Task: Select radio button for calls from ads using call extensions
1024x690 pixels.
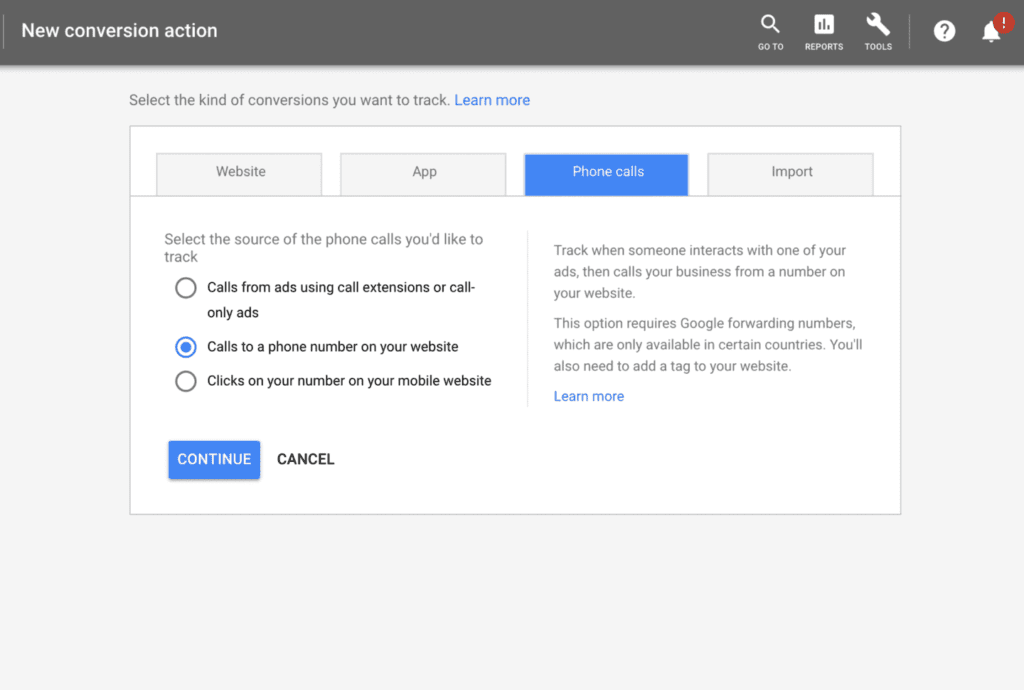Action: coord(186,288)
